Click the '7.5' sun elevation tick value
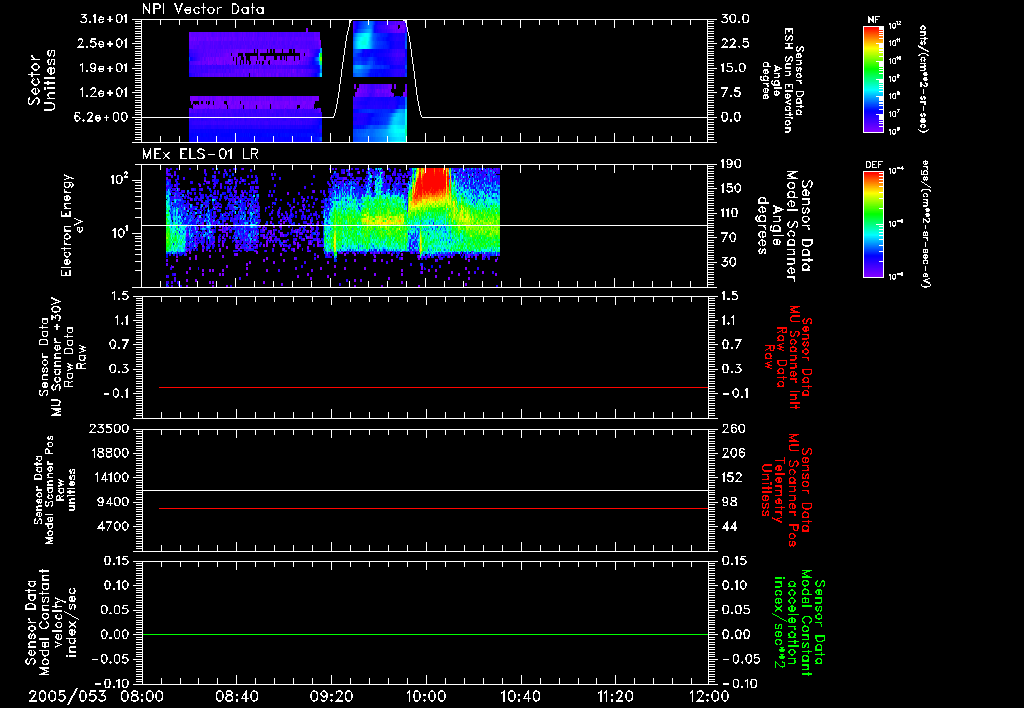This screenshot has height=708, width=1024. 731,93
